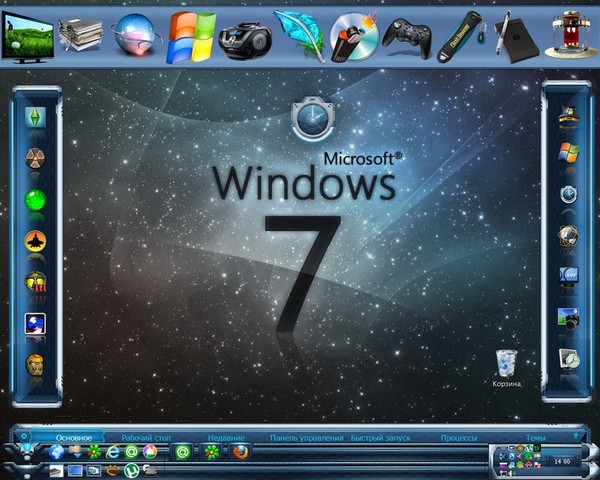Launch The Sims green diamond icon in left dock
The image size is (600, 480).
[36, 117]
